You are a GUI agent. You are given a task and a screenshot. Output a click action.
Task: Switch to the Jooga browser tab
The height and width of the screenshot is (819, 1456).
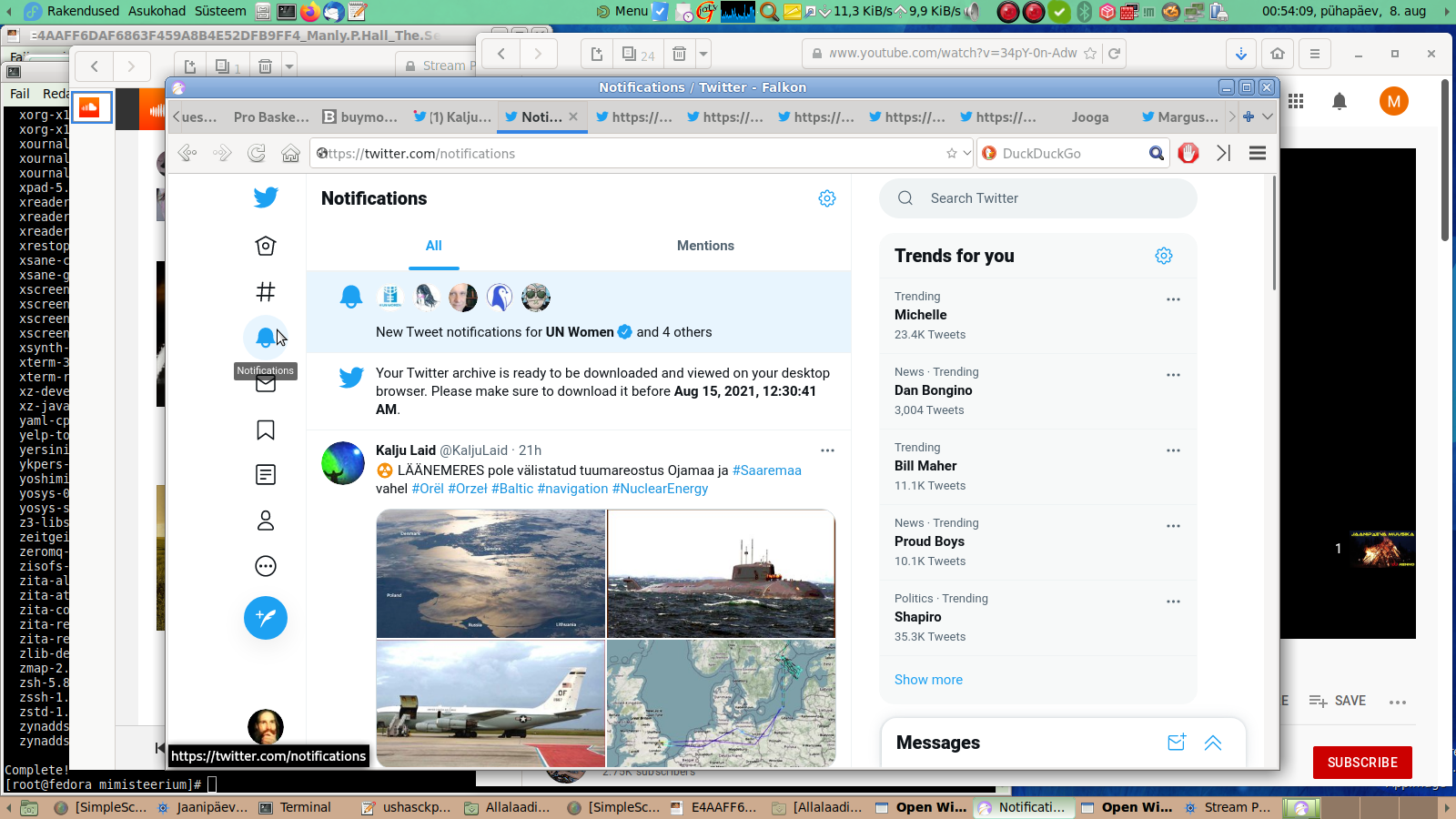pyautogui.click(x=1089, y=116)
